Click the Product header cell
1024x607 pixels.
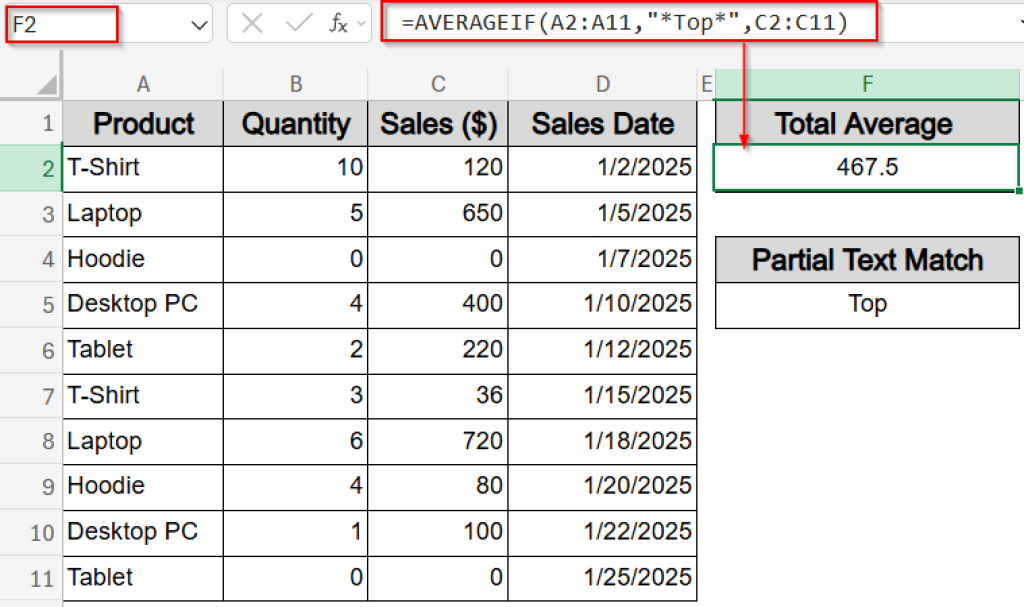click(142, 122)
